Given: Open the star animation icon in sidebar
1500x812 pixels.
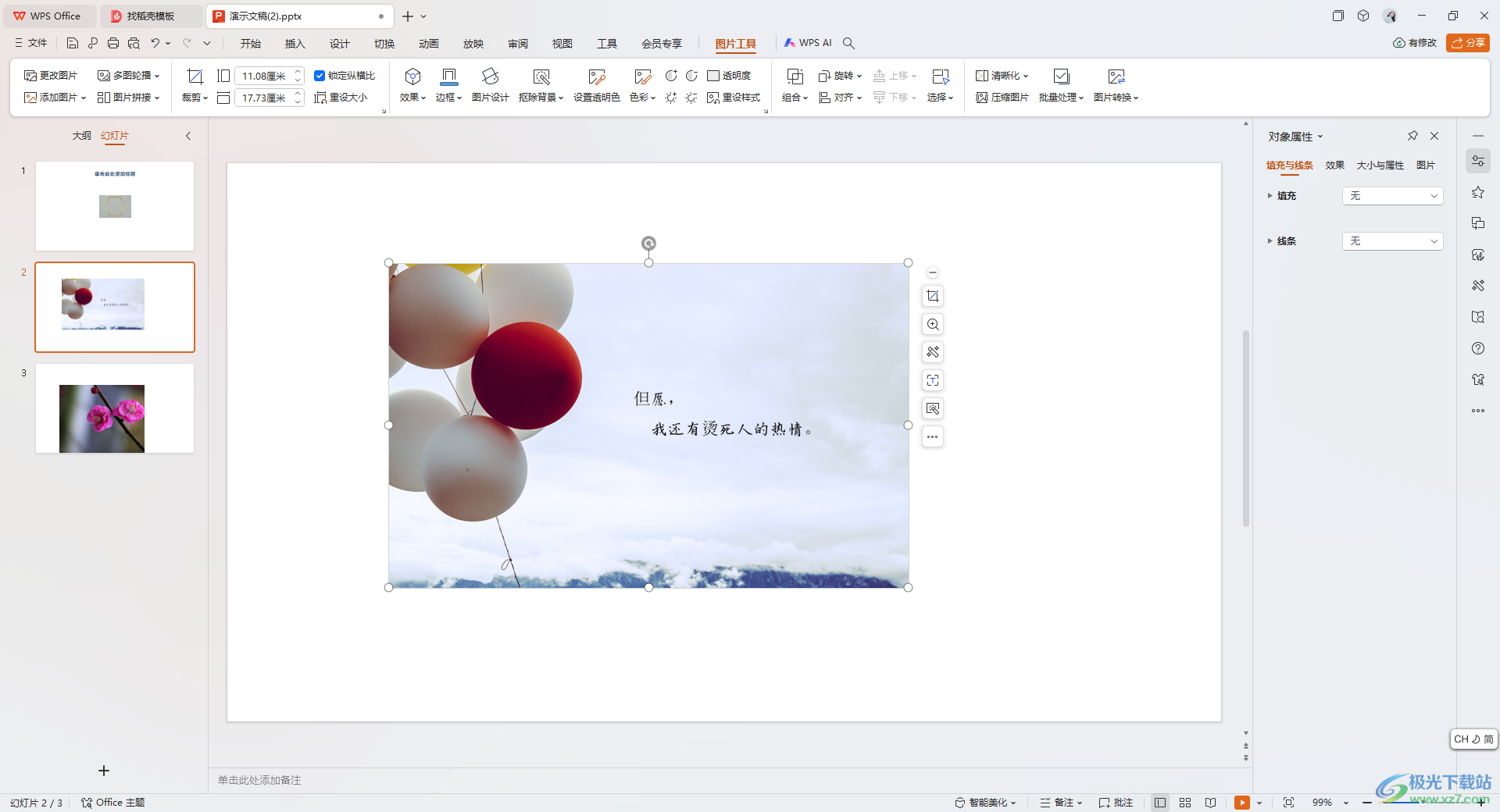Looking at the screenshot, I should pyautogui.click(x=1478, y=192).
